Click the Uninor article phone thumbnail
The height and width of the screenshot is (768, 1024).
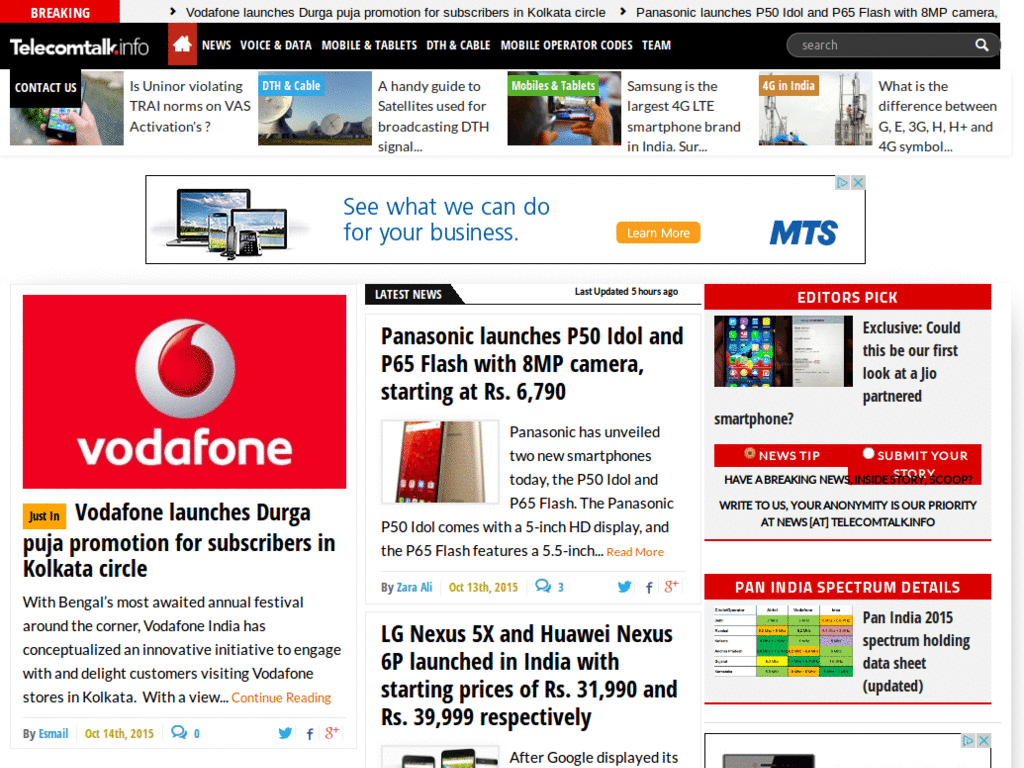click(67, 108)
